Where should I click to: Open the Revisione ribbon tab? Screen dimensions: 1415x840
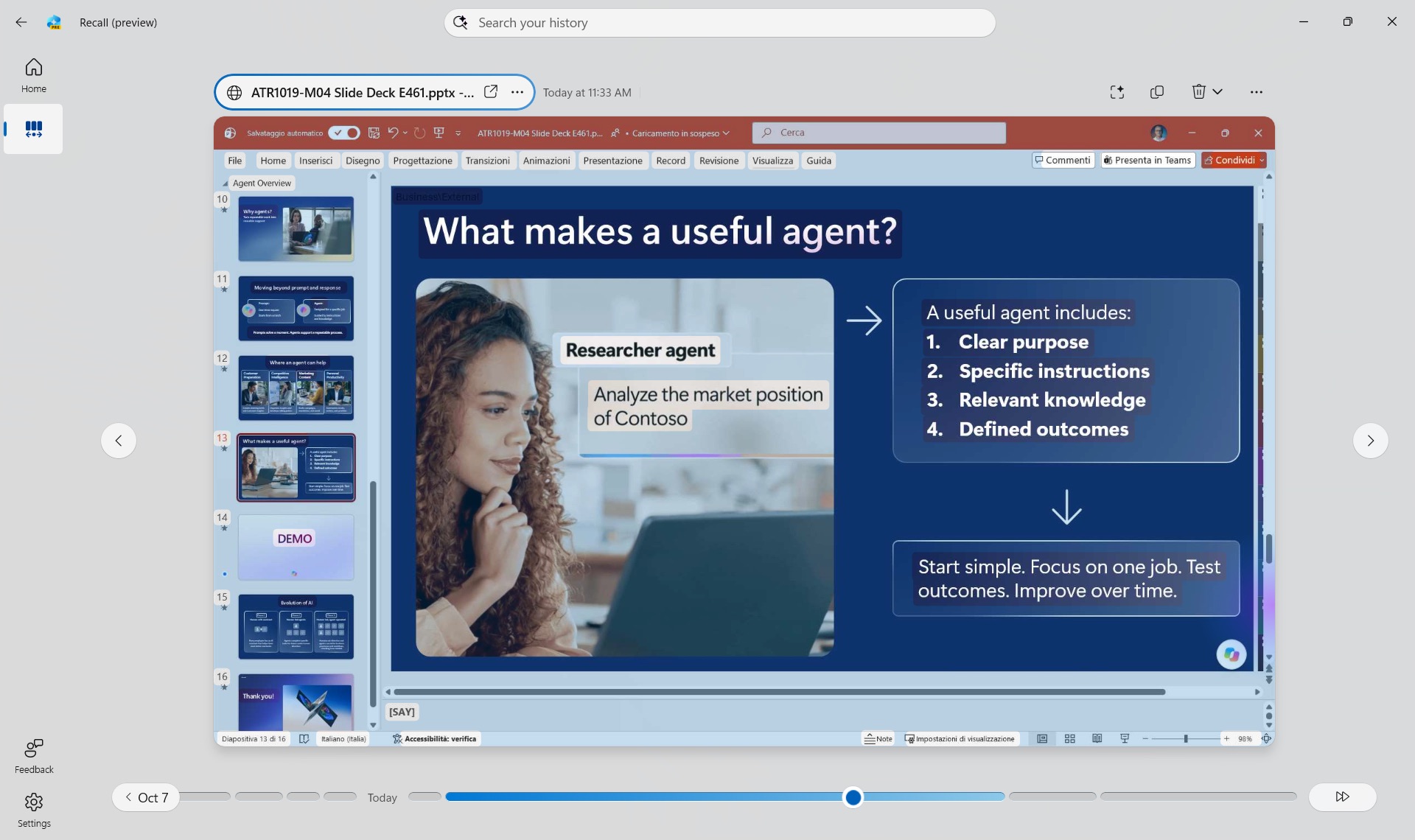tap(719, 161)
